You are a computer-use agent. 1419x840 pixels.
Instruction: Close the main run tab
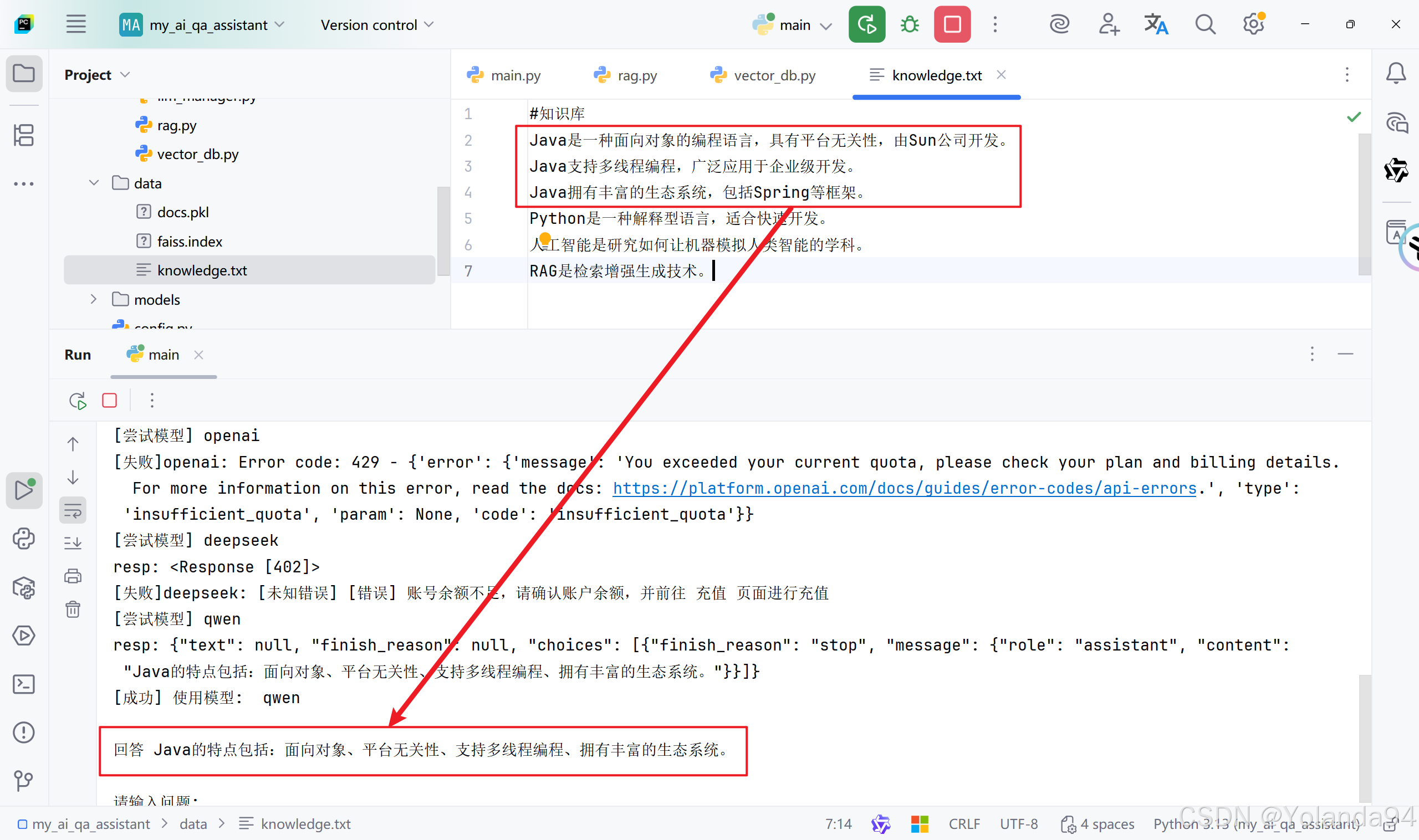(199, 355)
